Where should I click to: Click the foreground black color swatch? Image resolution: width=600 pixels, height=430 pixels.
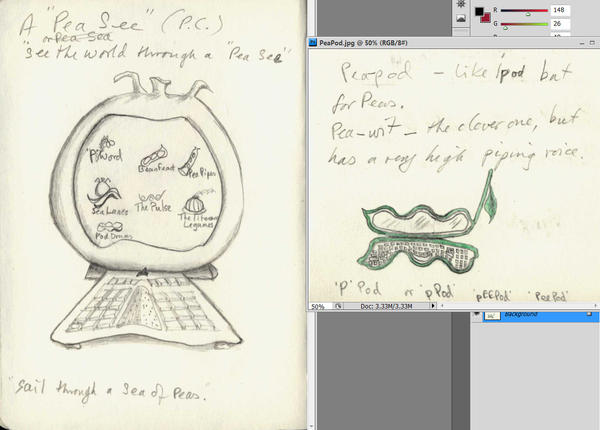(479, 11)
